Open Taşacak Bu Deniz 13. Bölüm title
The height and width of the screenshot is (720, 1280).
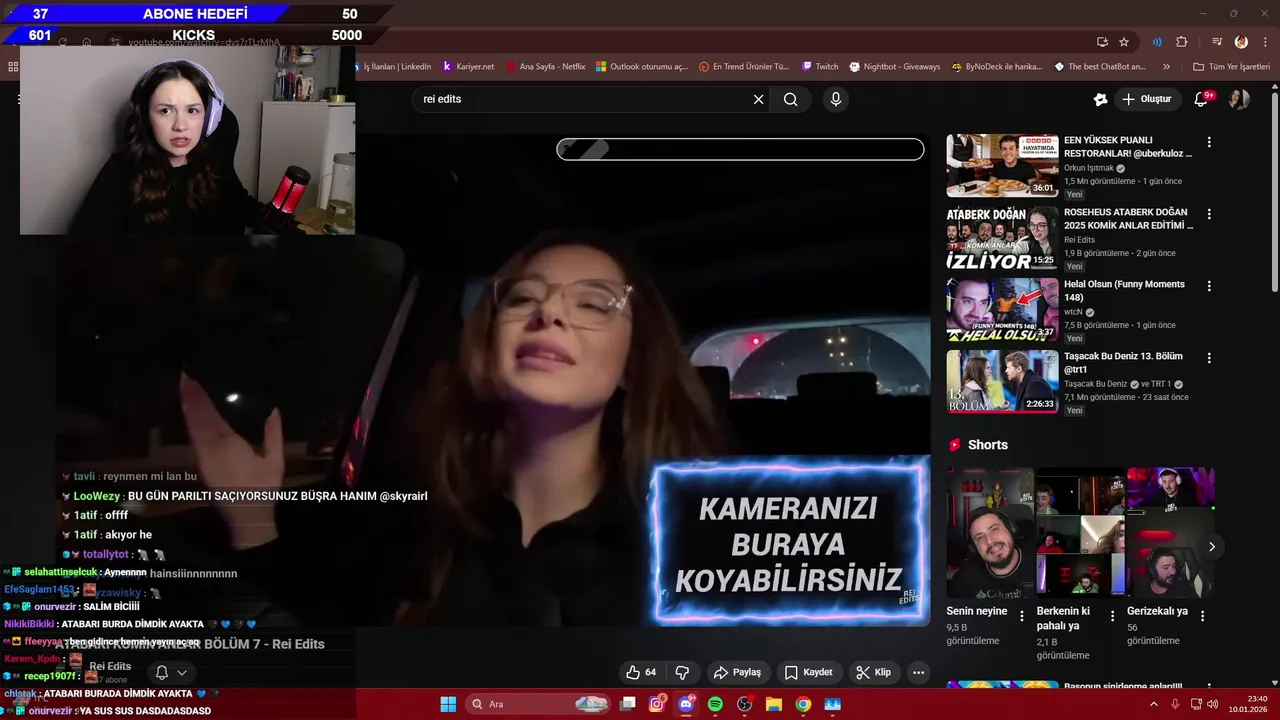tap(1123, 363)
